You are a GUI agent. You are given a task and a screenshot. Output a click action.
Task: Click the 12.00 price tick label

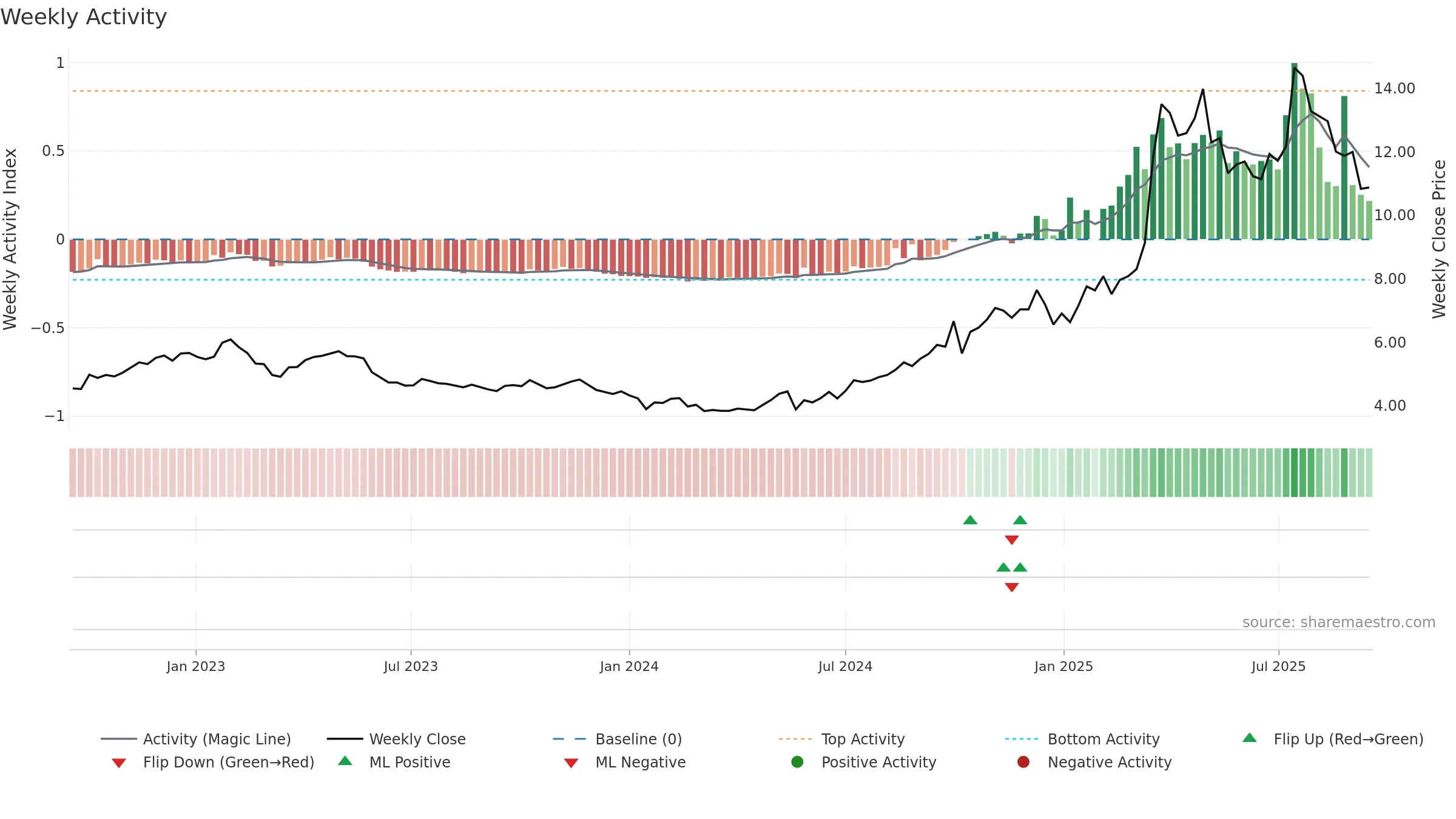[x=1395, y=152]
